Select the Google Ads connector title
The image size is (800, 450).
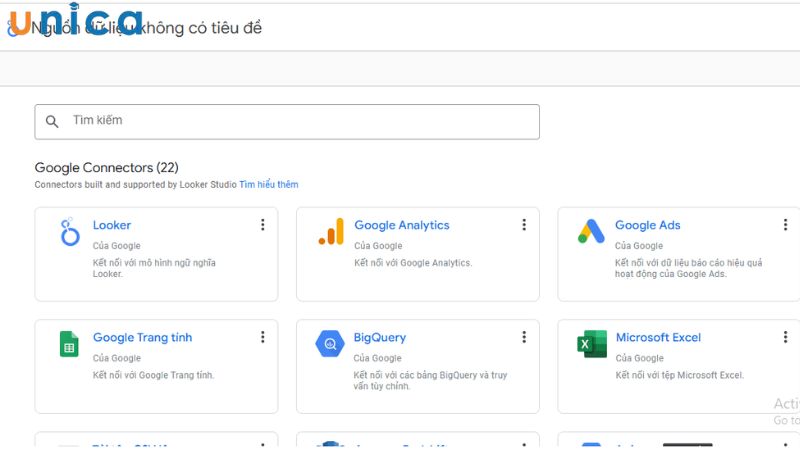[x=647, y=225]
